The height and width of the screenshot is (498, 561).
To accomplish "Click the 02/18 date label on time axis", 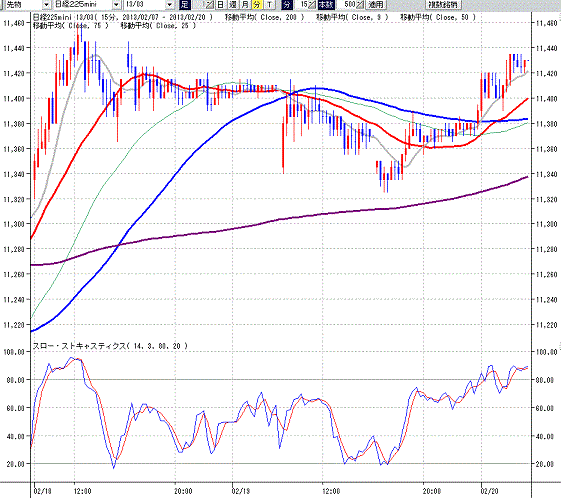I will (42, 491).
